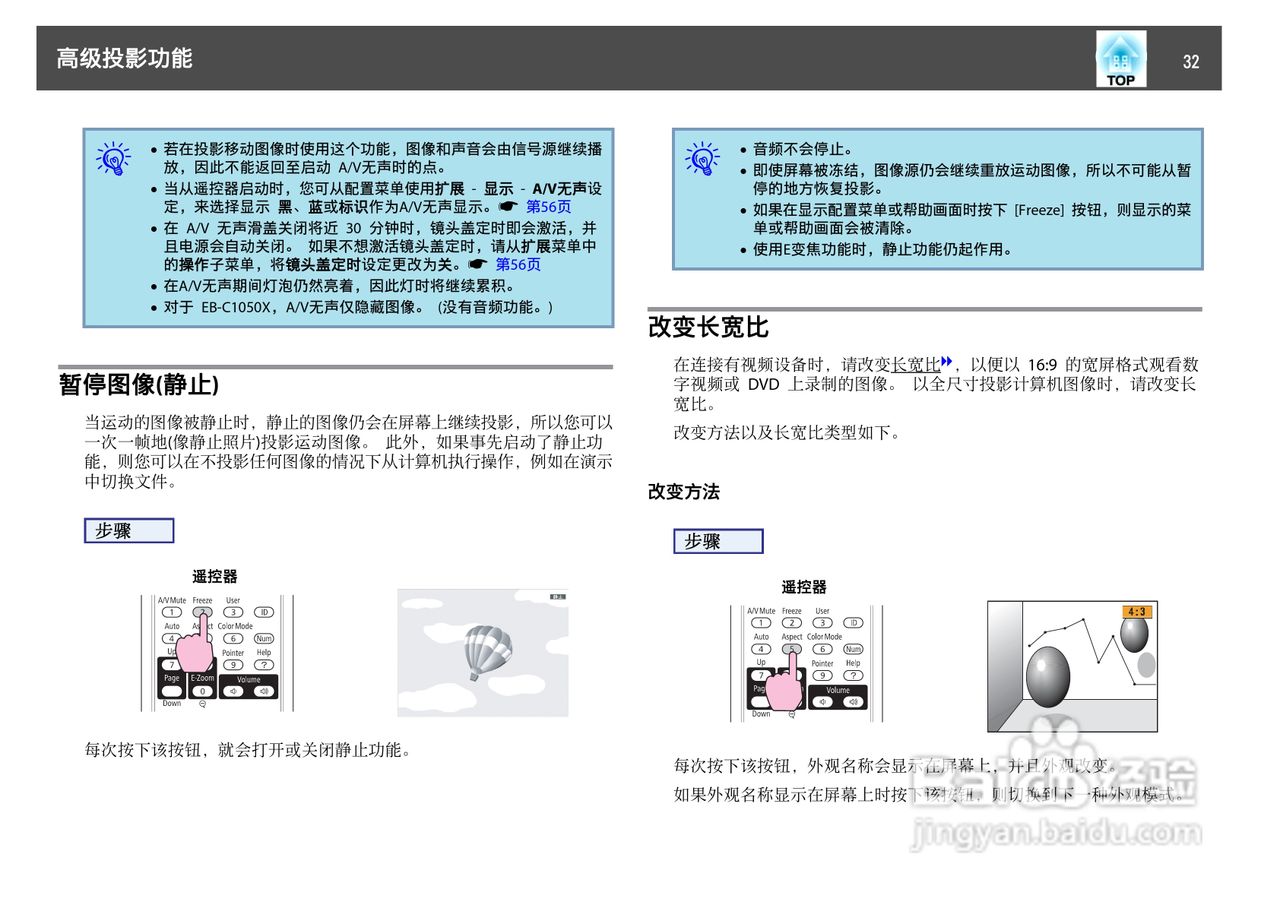Click the Page Down key on the remote
1280x905 pixels.
[x=171, y=689]
